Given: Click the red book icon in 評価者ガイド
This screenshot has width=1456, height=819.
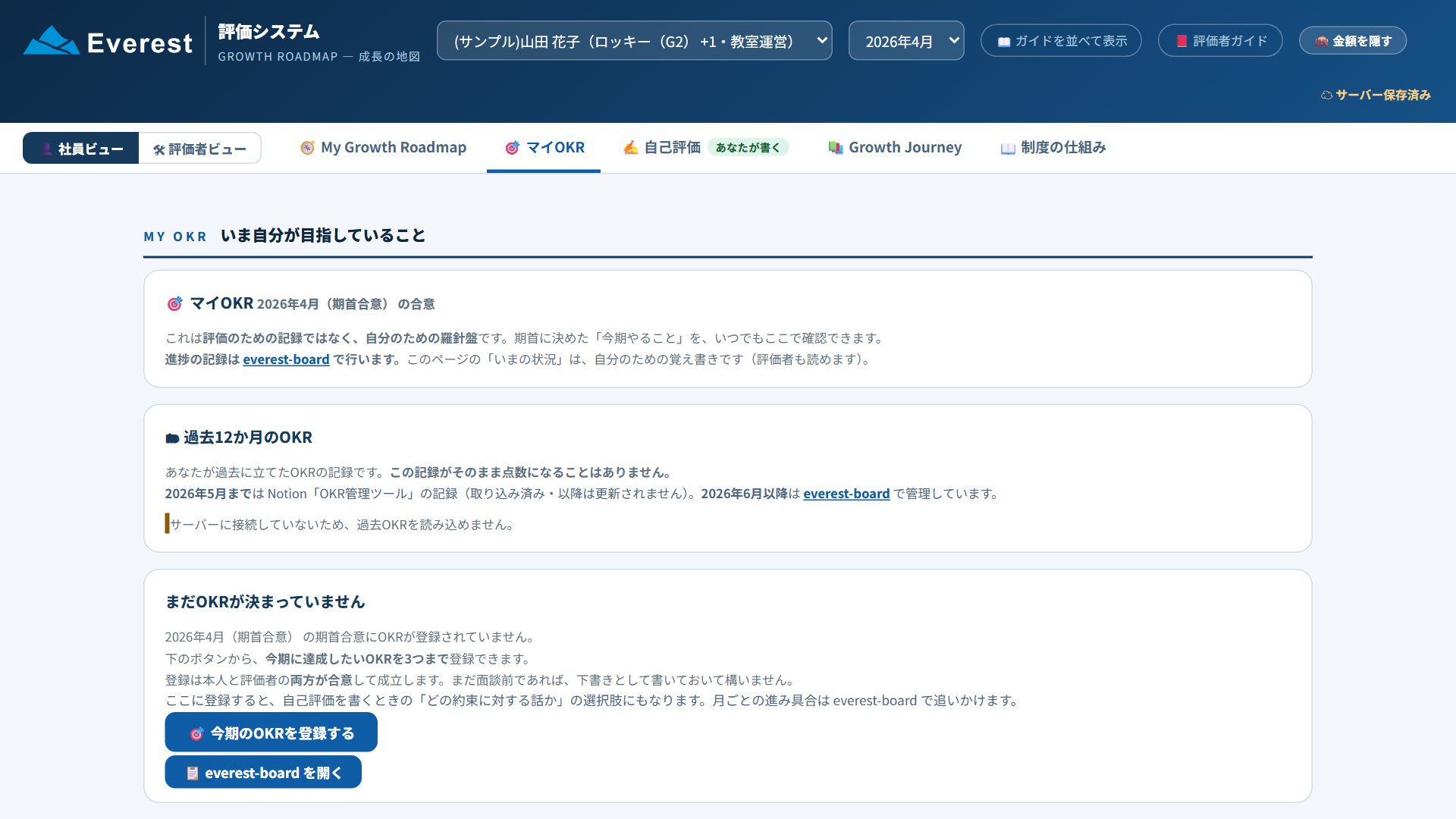Looking at the screenshot, I should [x=1181, y=41].
